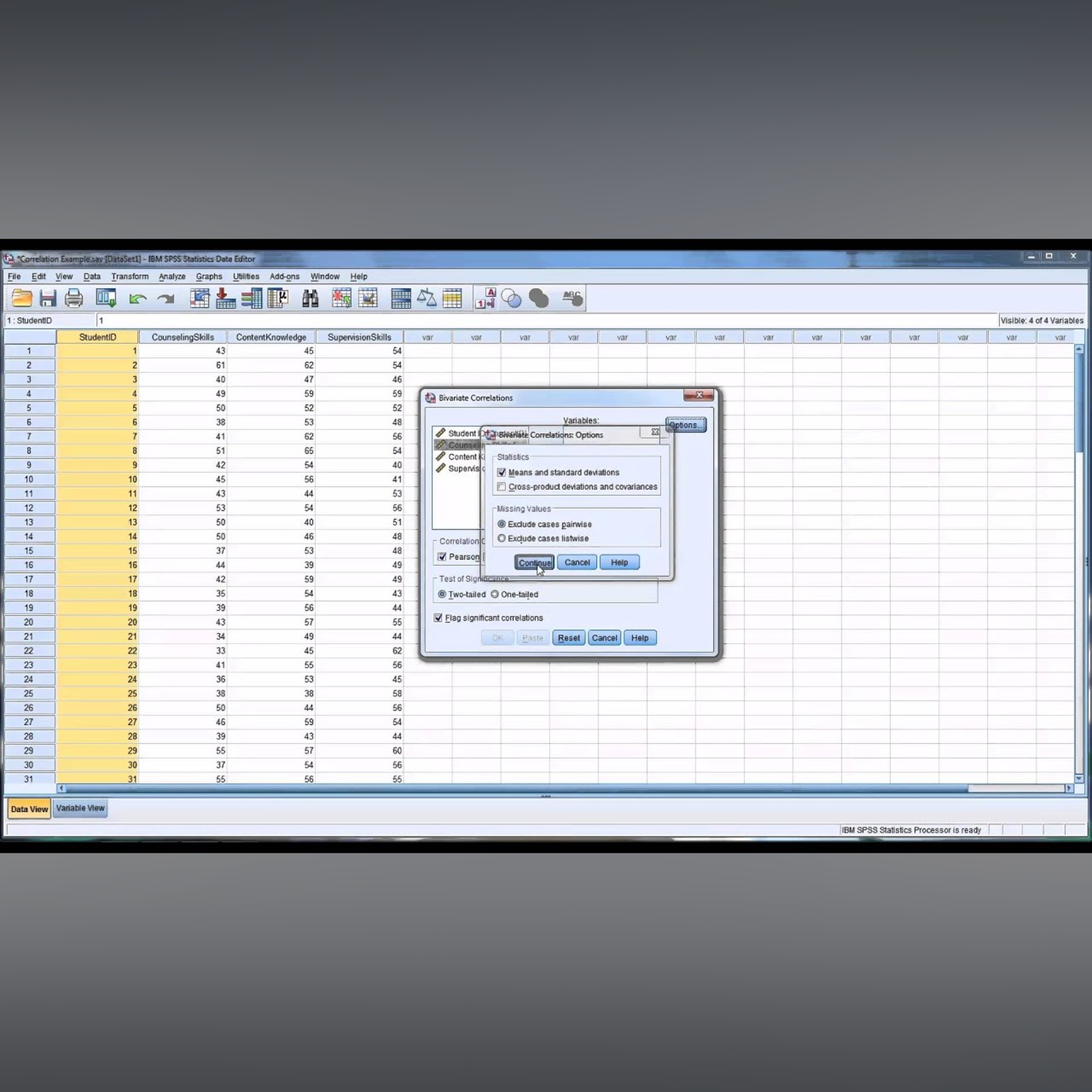1092x1092 pixels.
Task: Click the Select cases icon
Action: [x=452, y=298]
